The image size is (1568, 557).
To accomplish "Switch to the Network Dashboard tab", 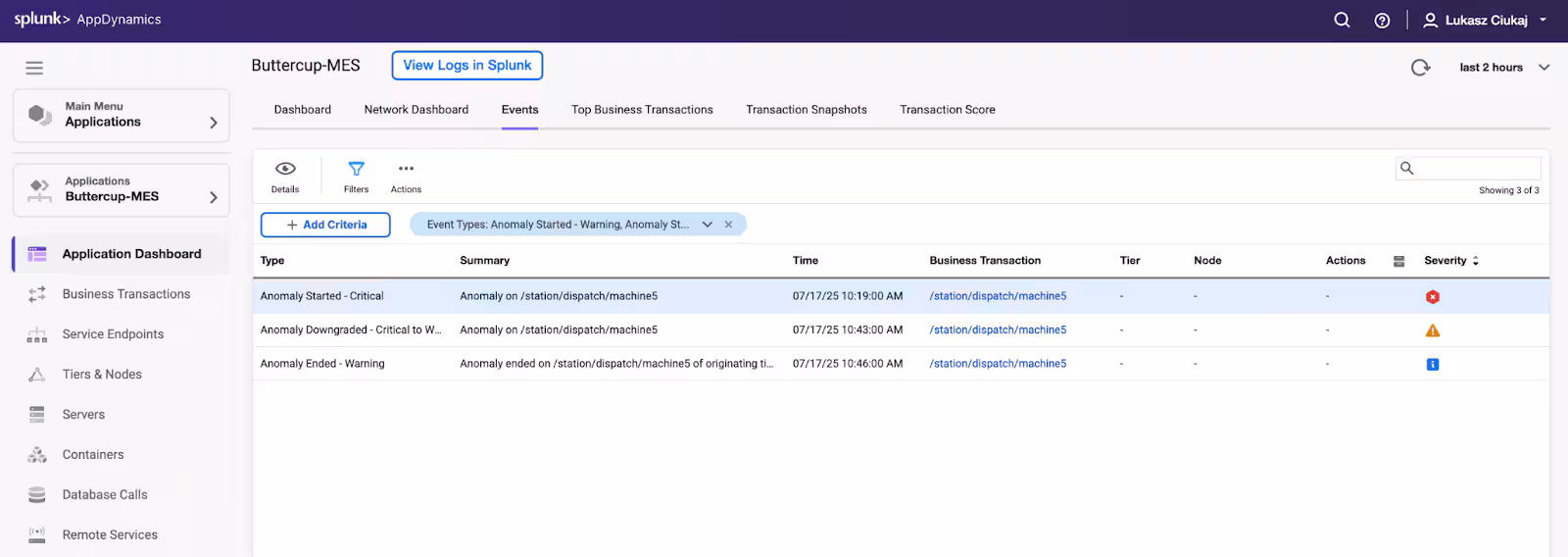I will [x=416, y=110].
